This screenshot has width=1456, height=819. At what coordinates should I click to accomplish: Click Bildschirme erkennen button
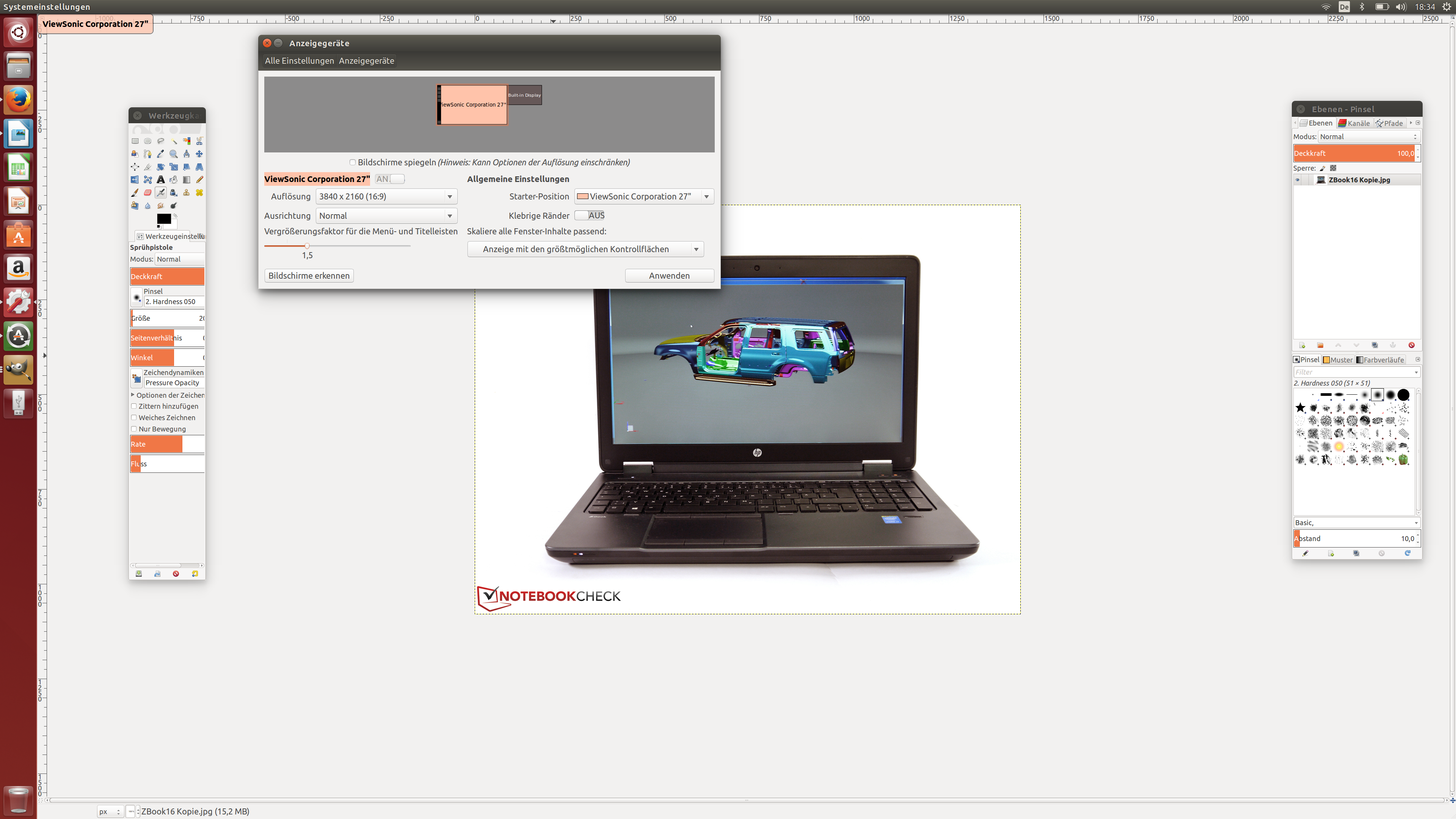click(x=309, y=276)
